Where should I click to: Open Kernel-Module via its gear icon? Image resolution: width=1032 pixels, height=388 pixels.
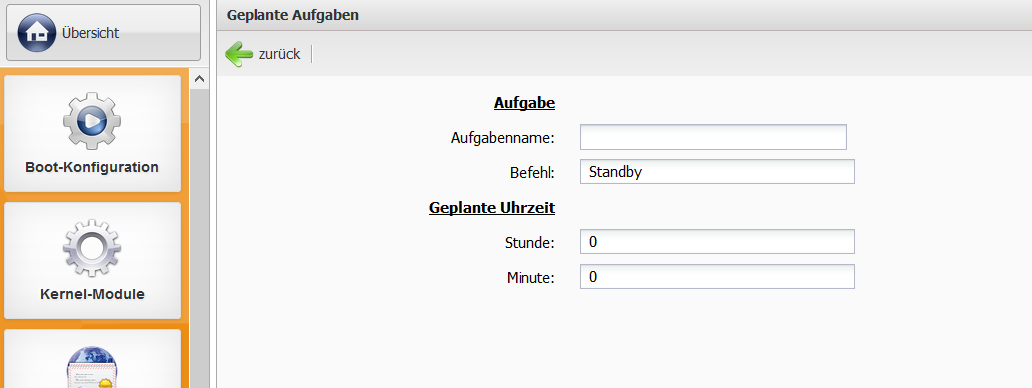pyautogui.click(x=92, y=249)
